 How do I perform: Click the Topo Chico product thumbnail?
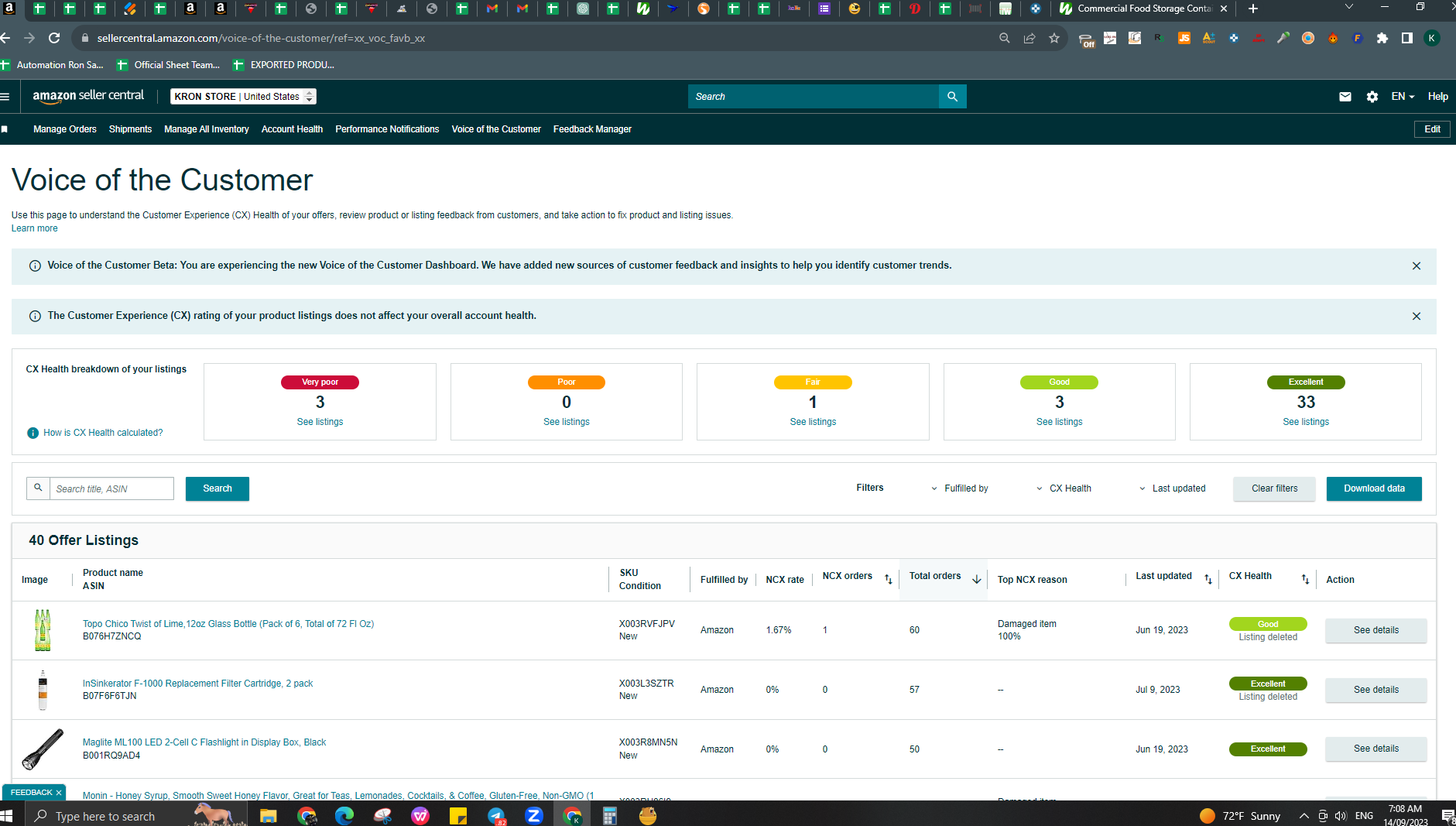43,630
